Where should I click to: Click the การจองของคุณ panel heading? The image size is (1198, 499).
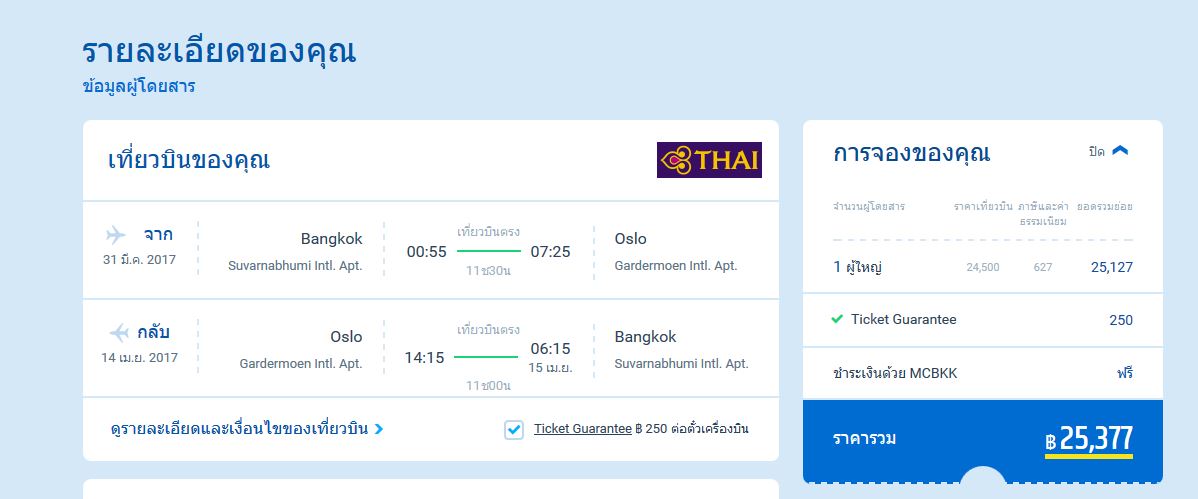click(x=911, y=153)
